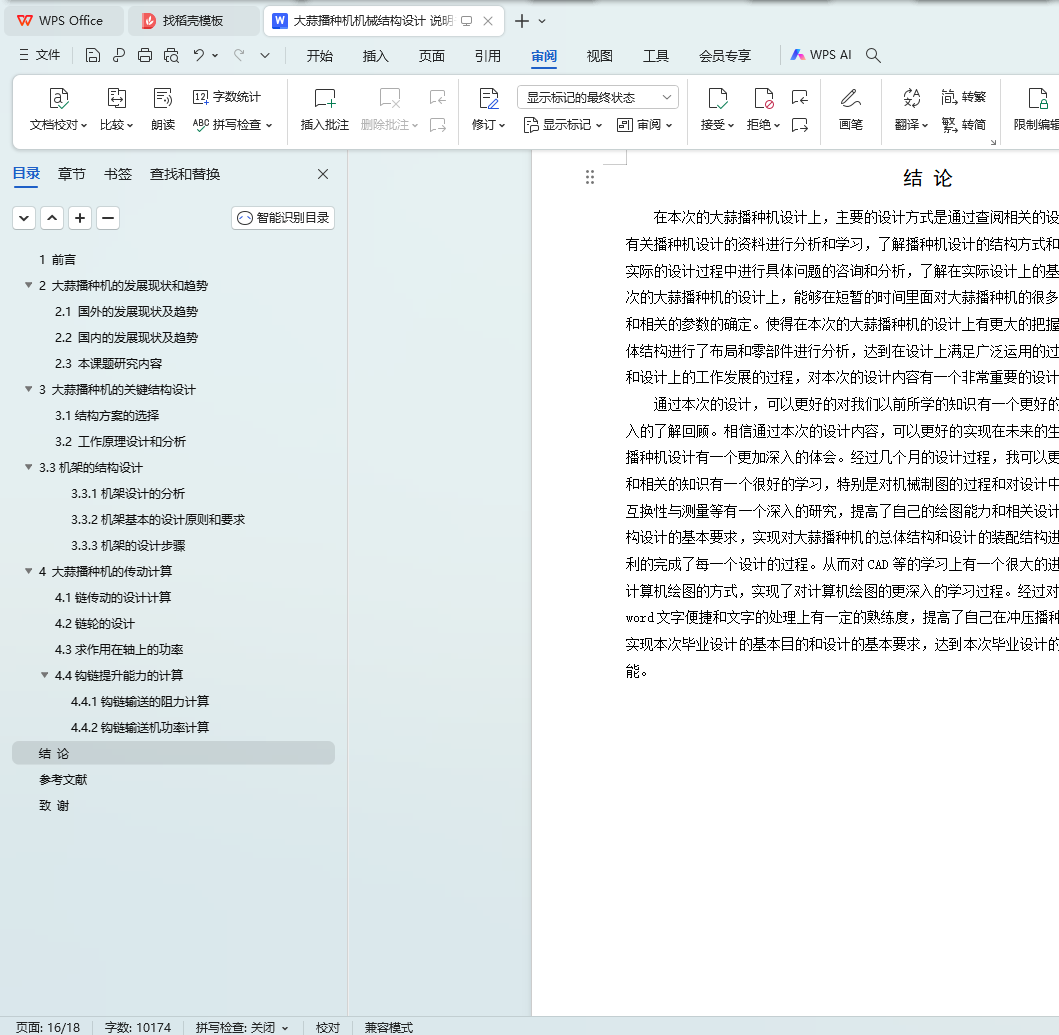
Task: Switch to 书签 tab in navigation pane
Action: [118, 174]
